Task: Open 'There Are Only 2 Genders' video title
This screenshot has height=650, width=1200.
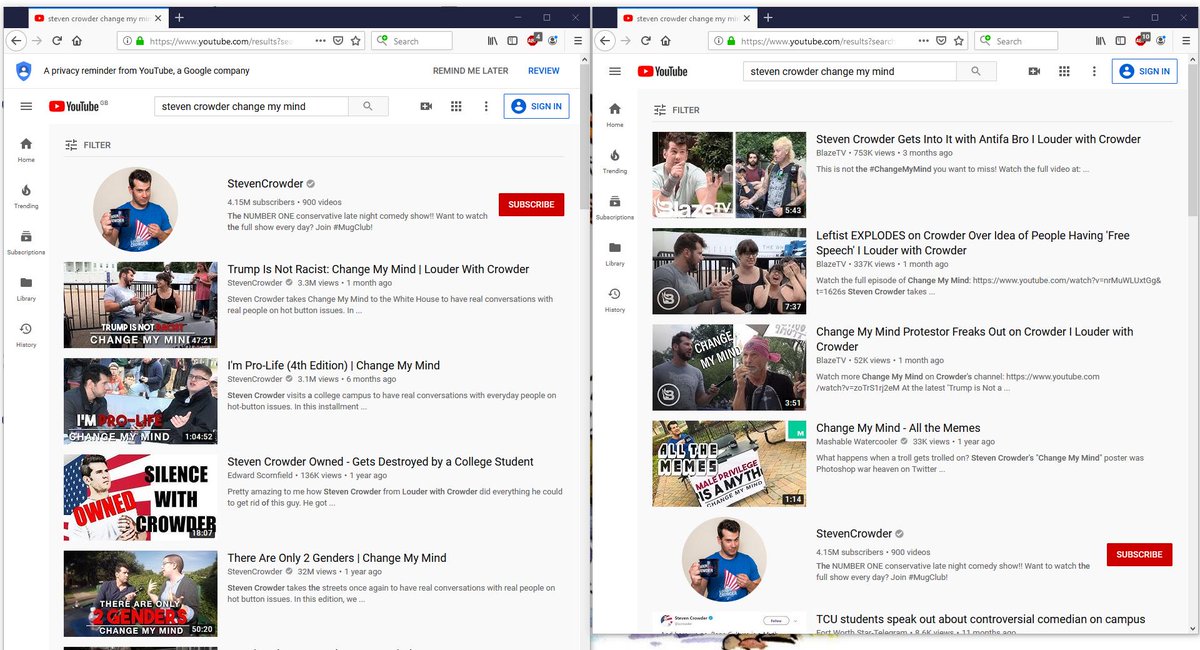Action: tap(337, 558)
